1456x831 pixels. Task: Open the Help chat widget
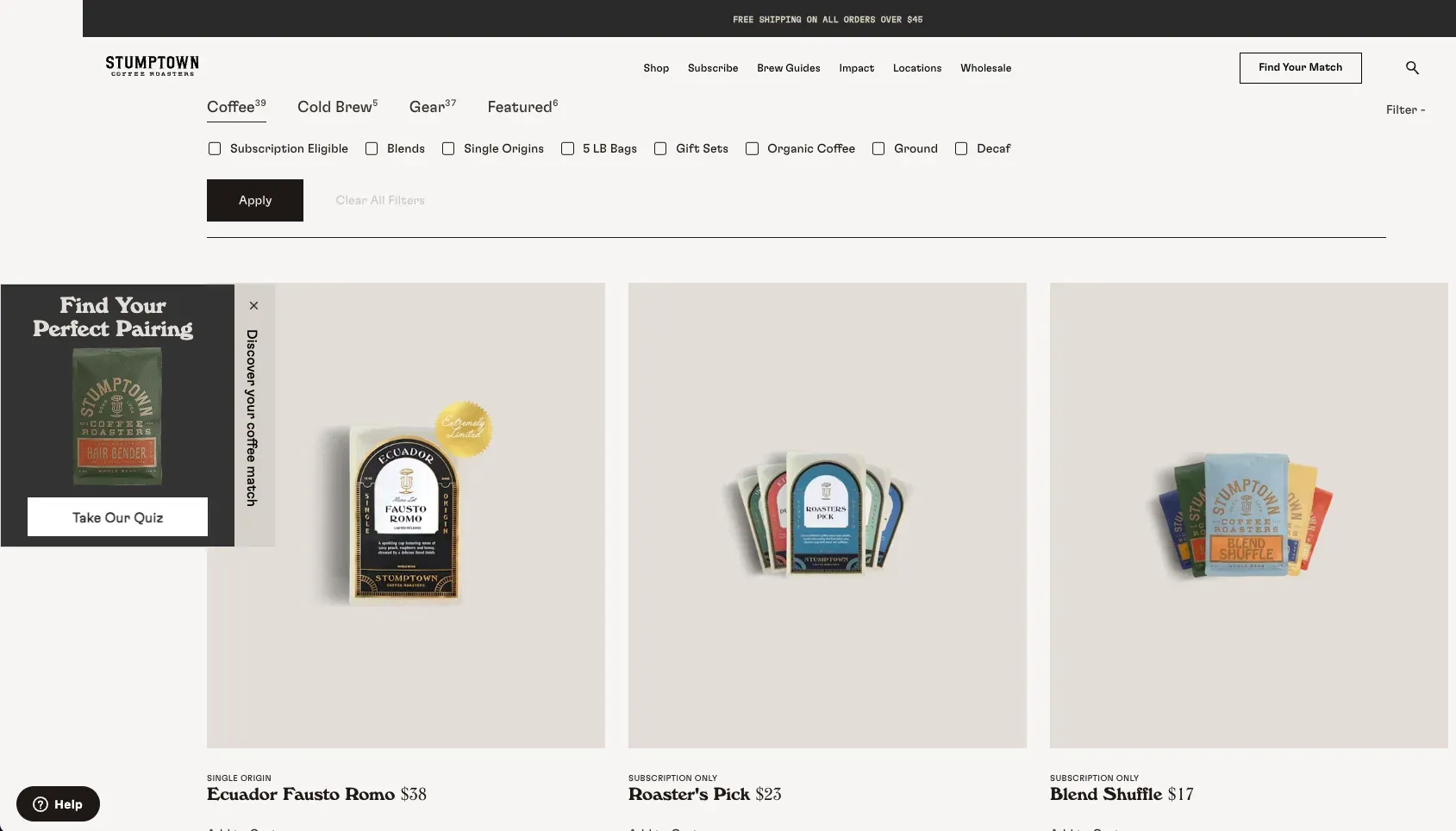tap(58, 804)
